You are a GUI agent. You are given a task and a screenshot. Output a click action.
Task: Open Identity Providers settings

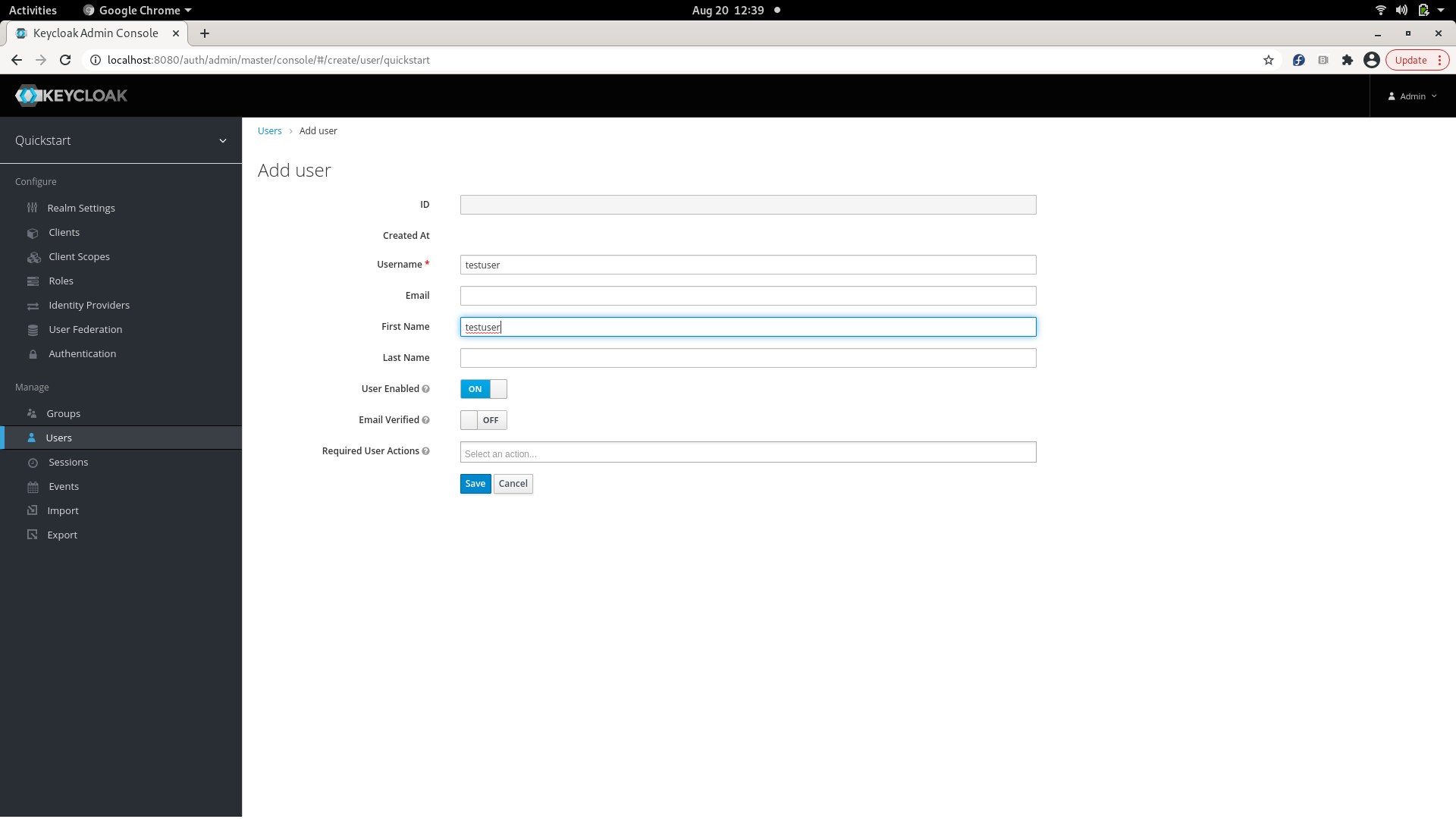(x=89, y=305)
